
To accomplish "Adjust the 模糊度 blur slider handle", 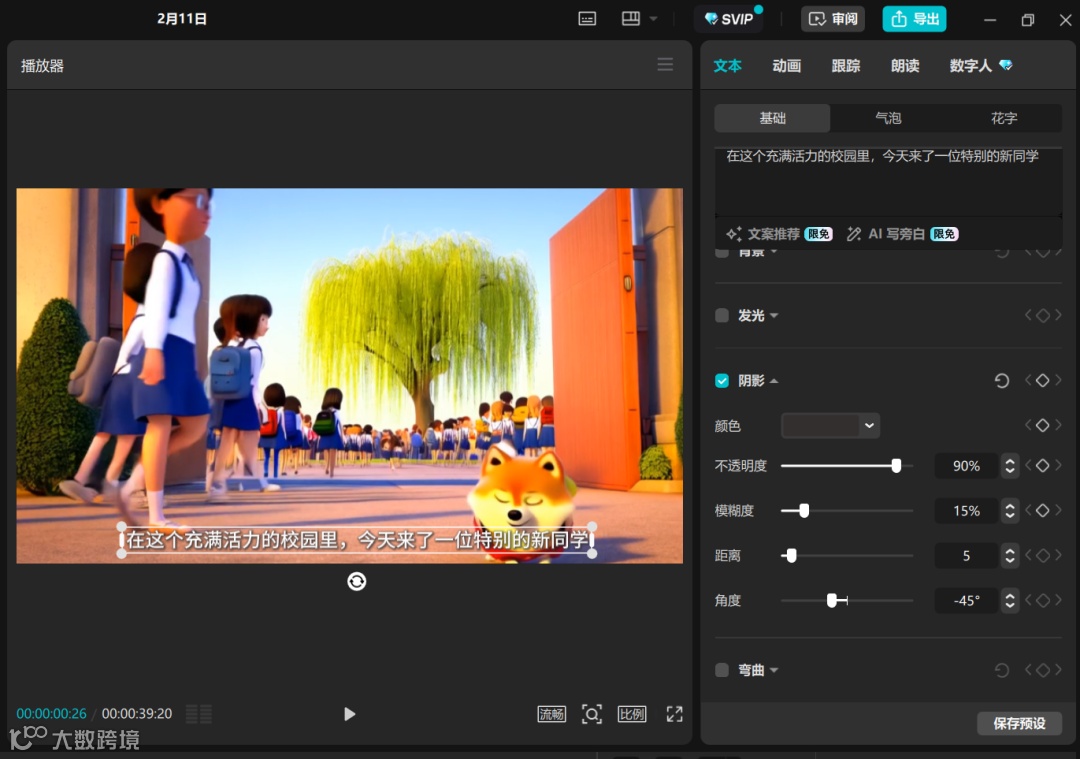I will point(804,511).
